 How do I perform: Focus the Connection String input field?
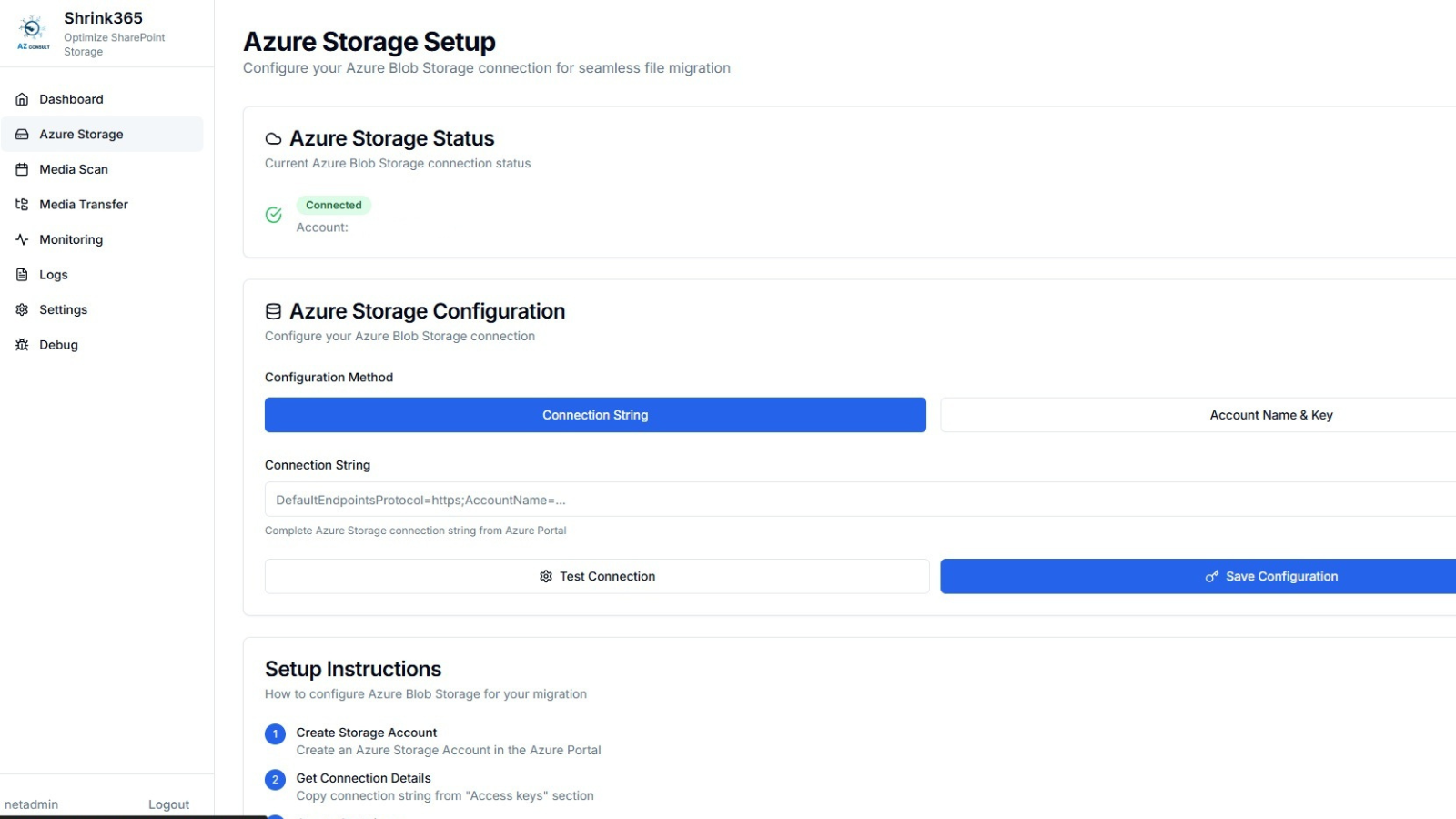pos(860,500)
